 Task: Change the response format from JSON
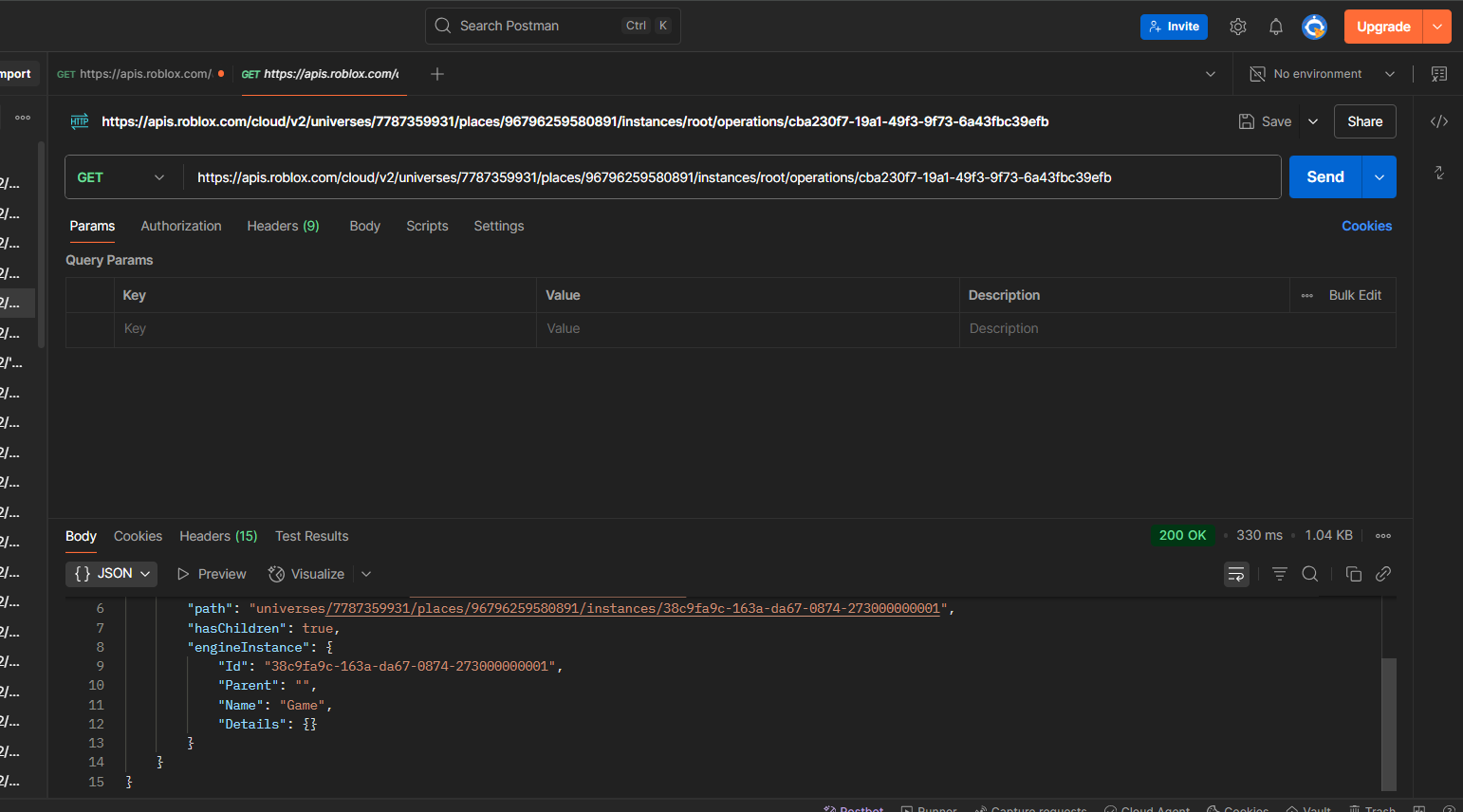pyautogui.click(x=111, y=574)
